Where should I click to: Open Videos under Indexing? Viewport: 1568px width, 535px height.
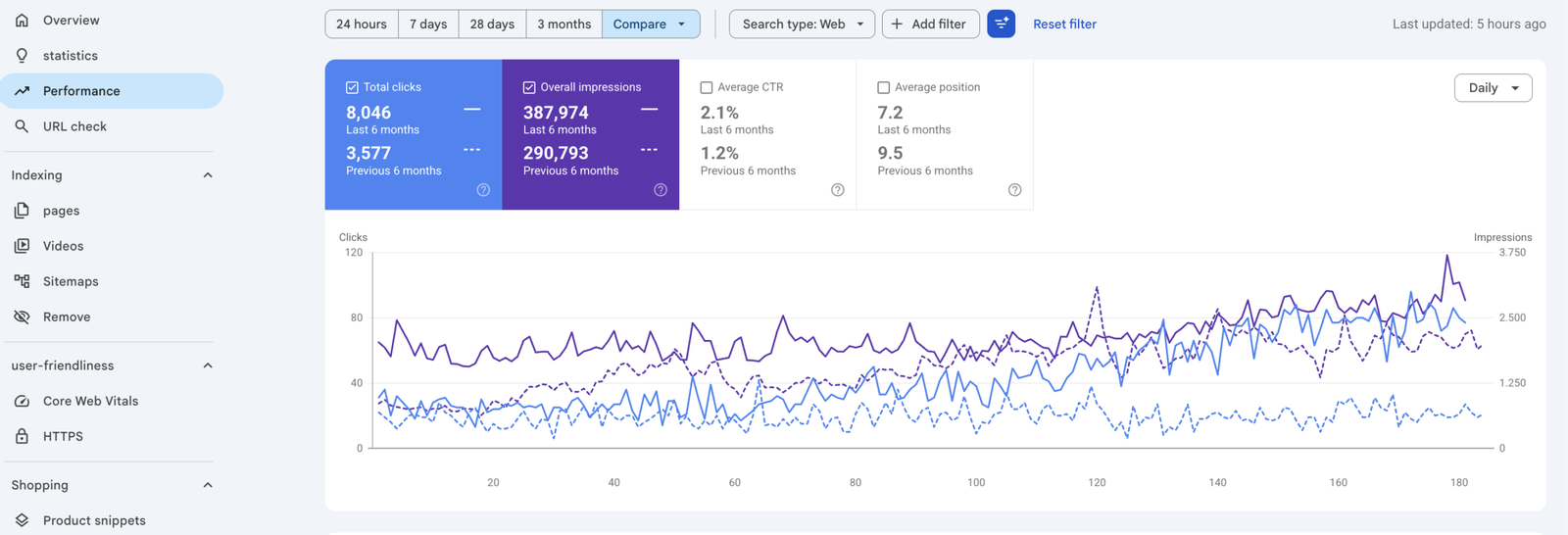coord(112,246)
